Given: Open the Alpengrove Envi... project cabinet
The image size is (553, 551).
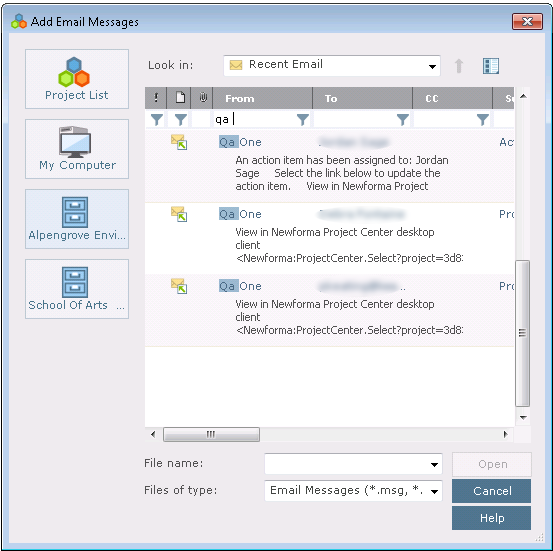Looking at the screenshot, I should [77, 219].
